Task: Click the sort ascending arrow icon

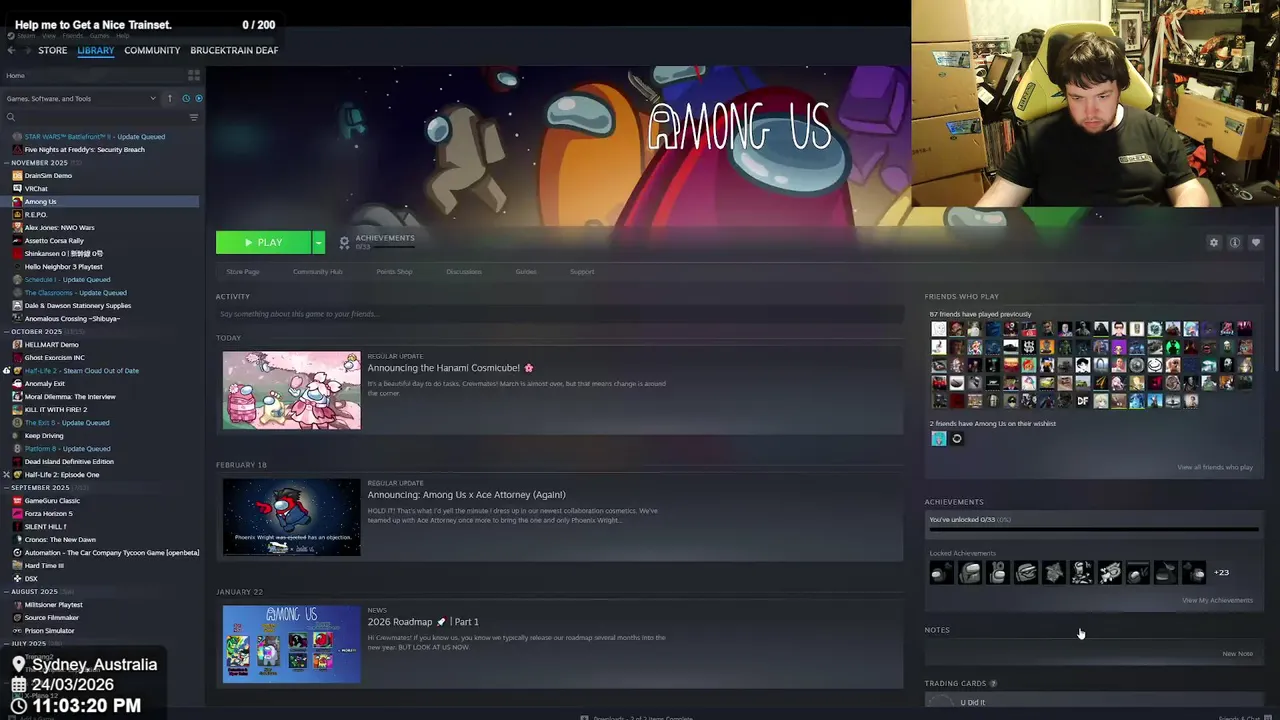Action: click(x=170, y=98)
